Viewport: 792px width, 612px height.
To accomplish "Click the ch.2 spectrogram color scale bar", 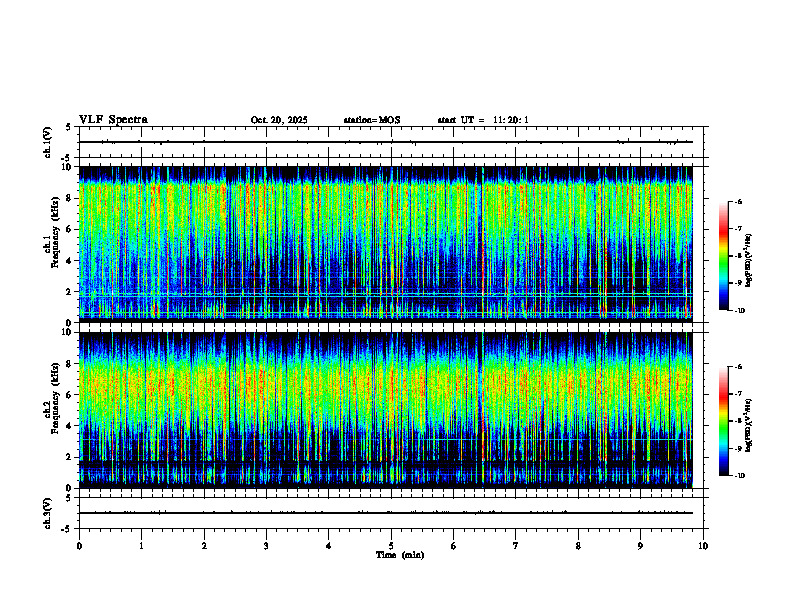I will pos(723,421).
